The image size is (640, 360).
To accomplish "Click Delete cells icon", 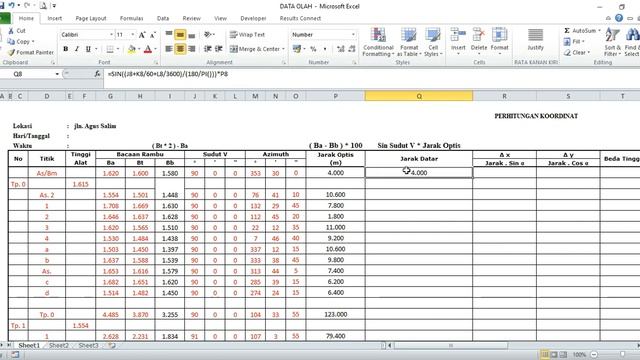I will [x=479, y=35].
